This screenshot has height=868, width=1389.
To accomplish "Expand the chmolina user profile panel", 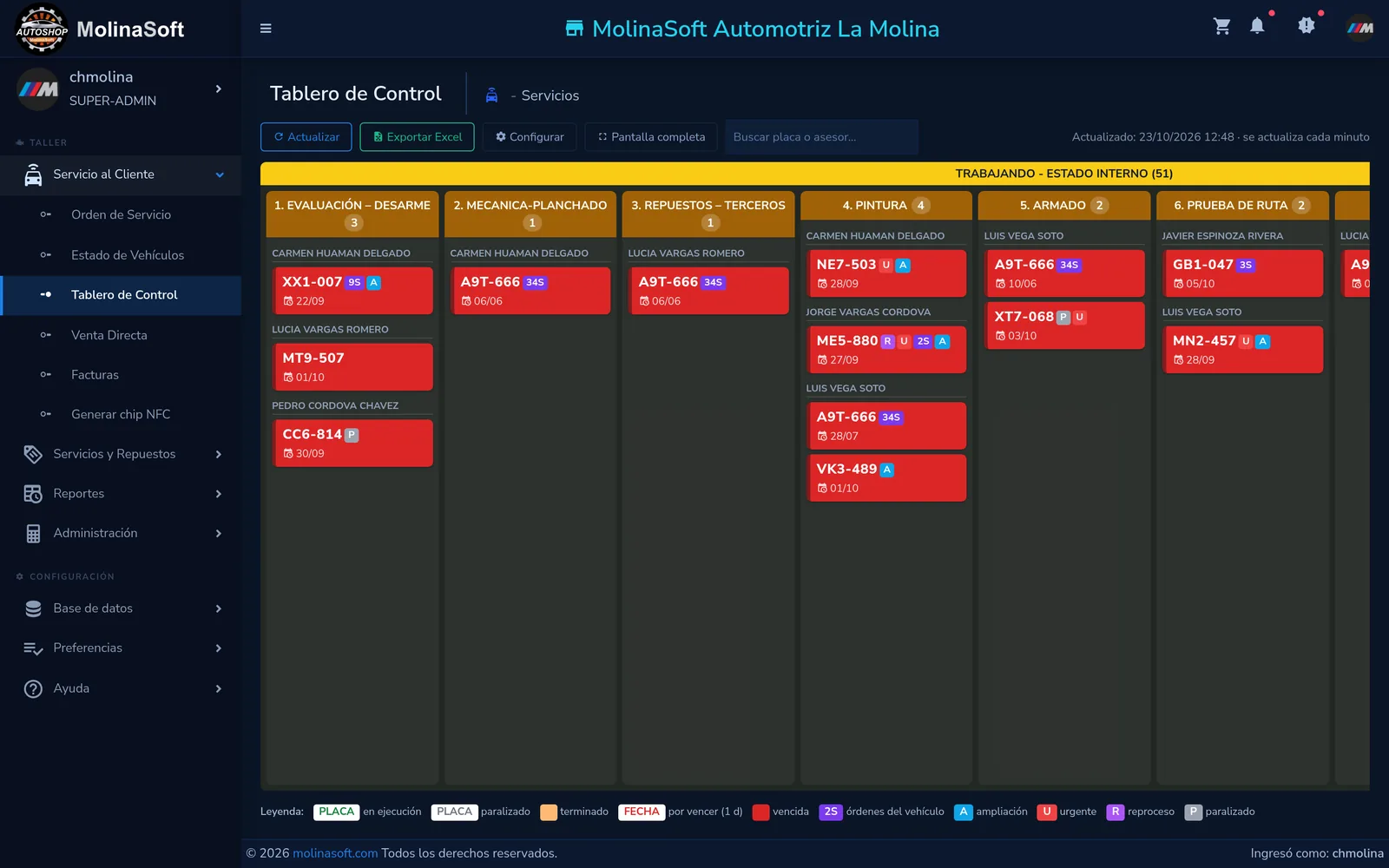I will click(x=218, y=89).
